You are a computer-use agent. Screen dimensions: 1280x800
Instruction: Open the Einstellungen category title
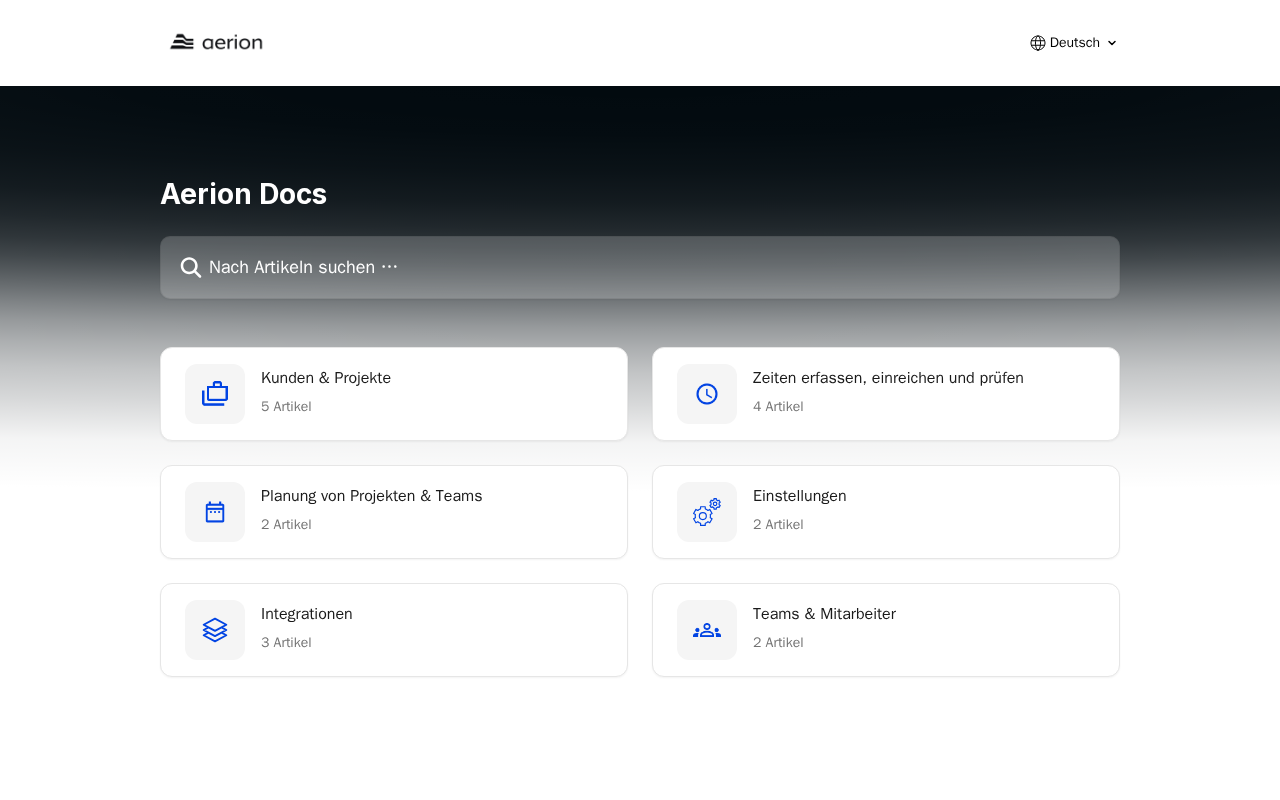pyautogui.click(x=799, y=496)
